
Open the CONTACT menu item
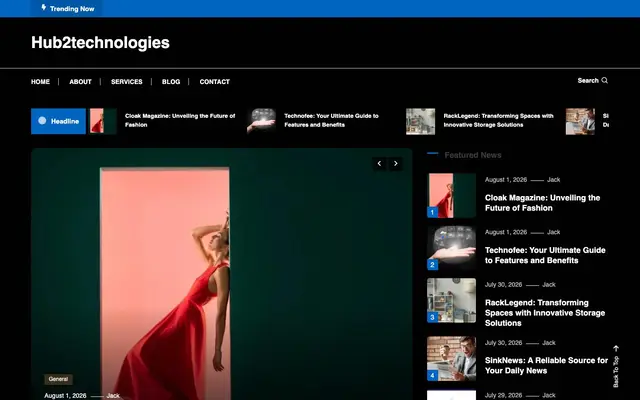point(215,82)
